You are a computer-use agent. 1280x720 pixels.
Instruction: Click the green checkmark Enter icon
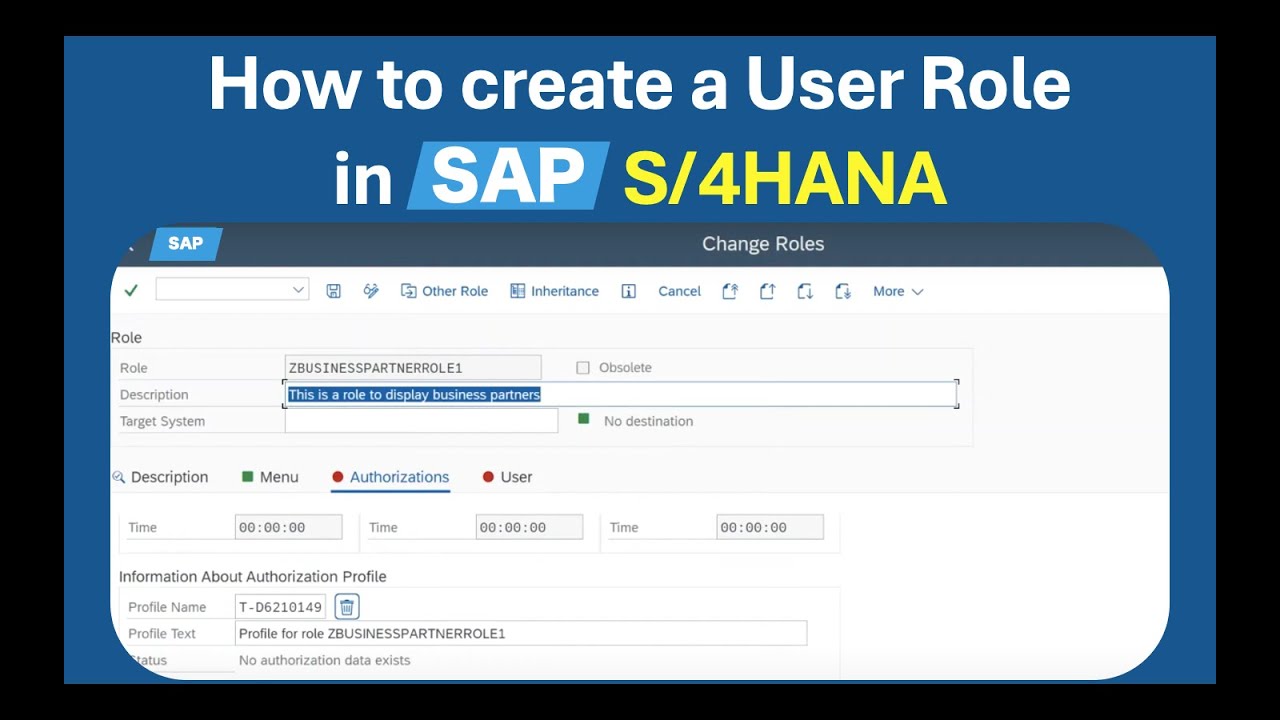point(131,291)
